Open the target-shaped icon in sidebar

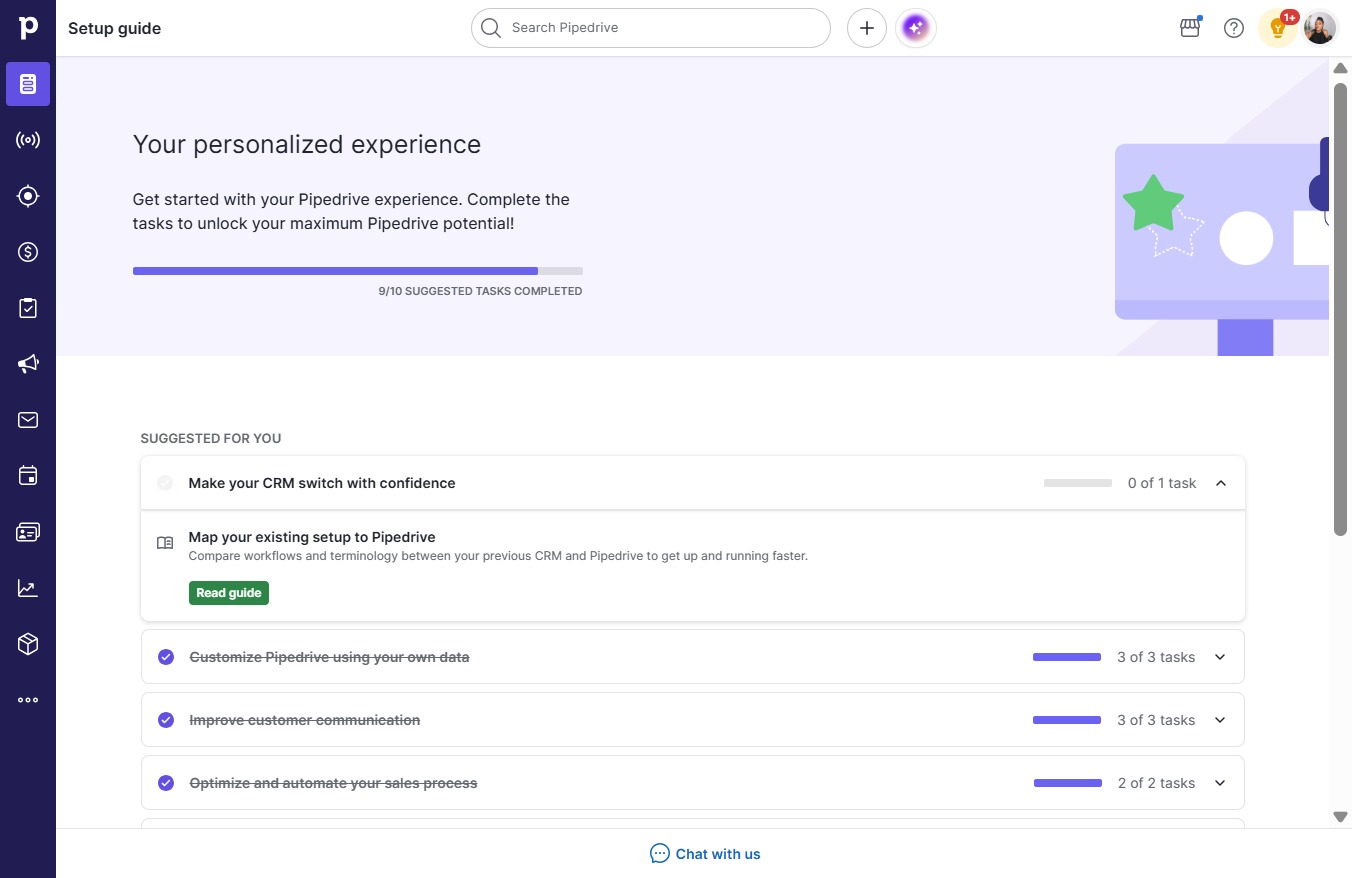28,196
